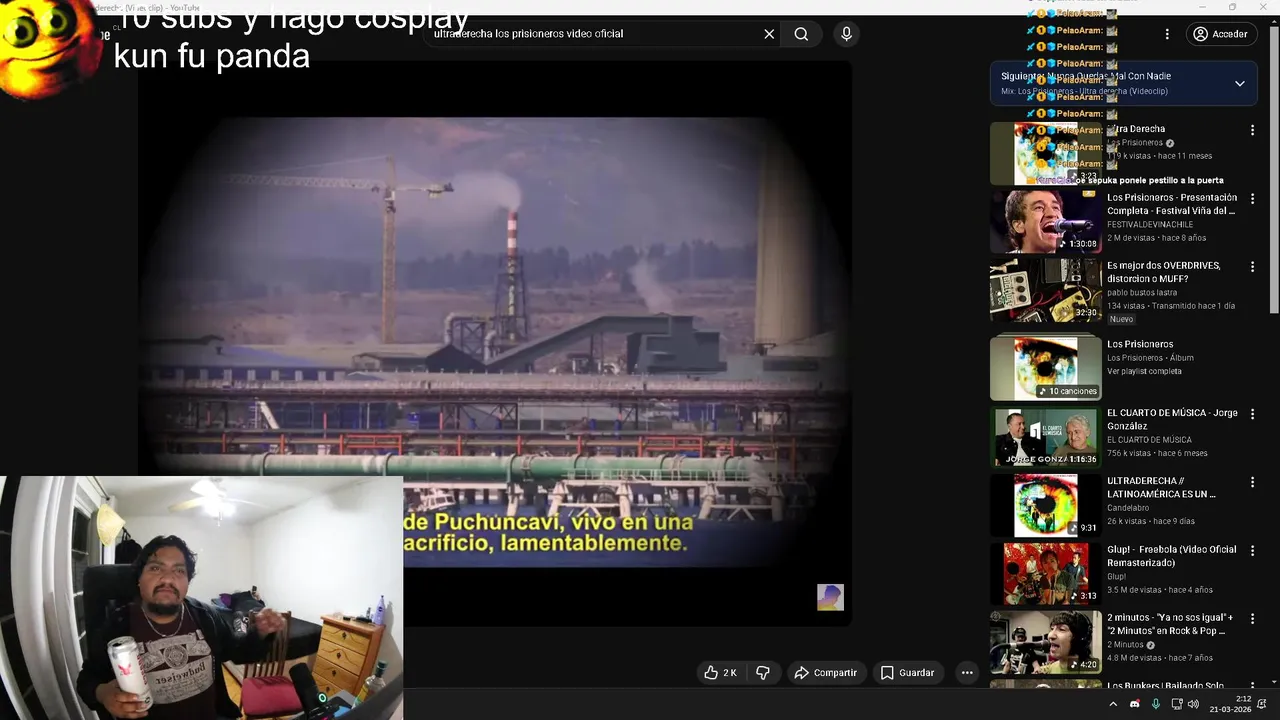The width and height of the screenshot is (1280, 720).
Task: Open options for 'Presentación Completa' video
Action: tap(1252, 198)
